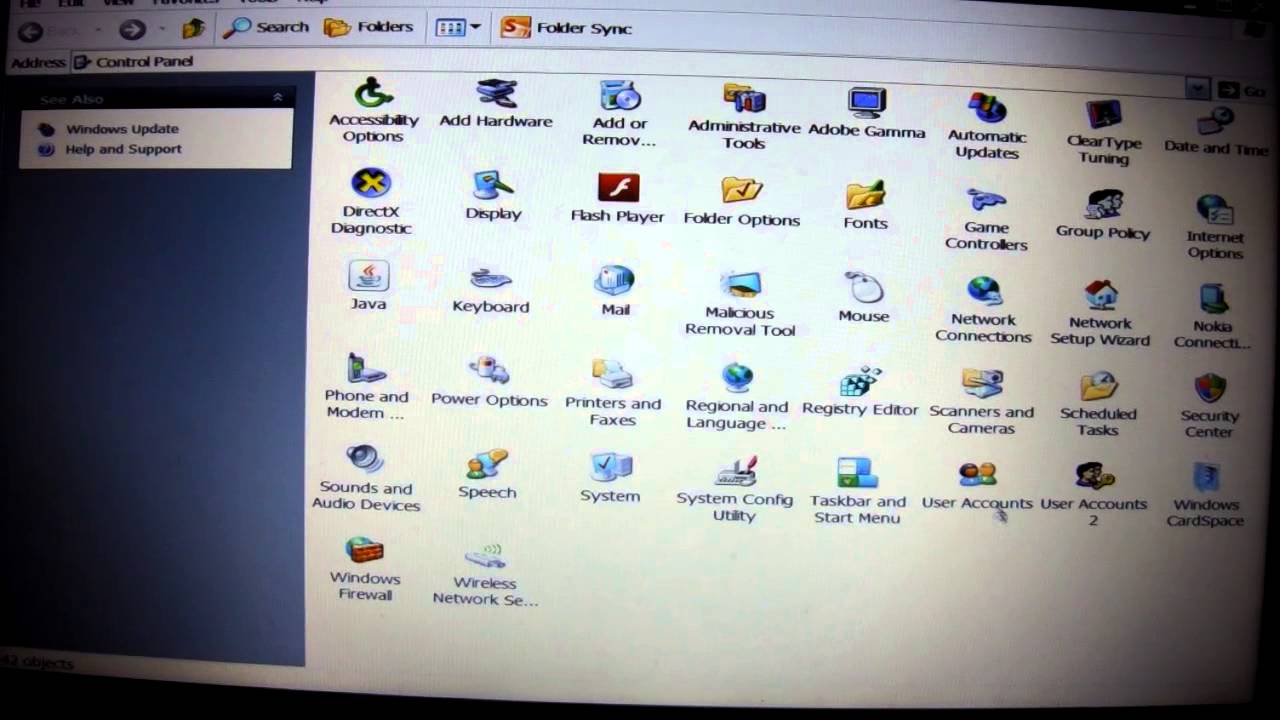Expand the Address bar dropdown

click(x=1197, y=89)
